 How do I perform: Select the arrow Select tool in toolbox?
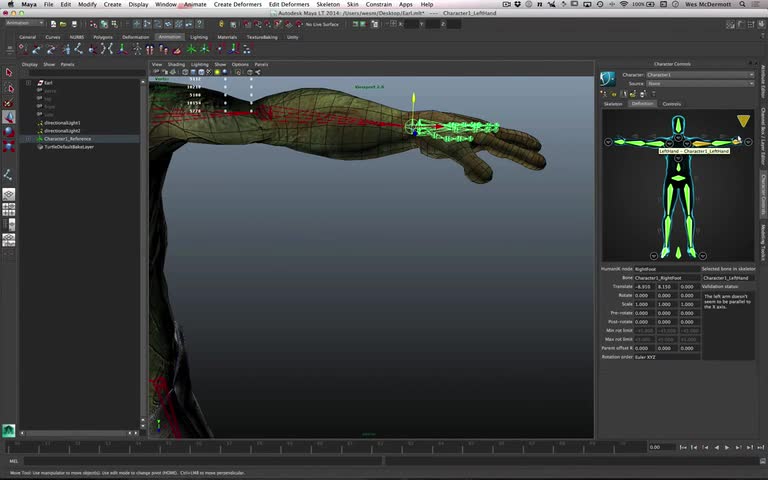point(9,72)
